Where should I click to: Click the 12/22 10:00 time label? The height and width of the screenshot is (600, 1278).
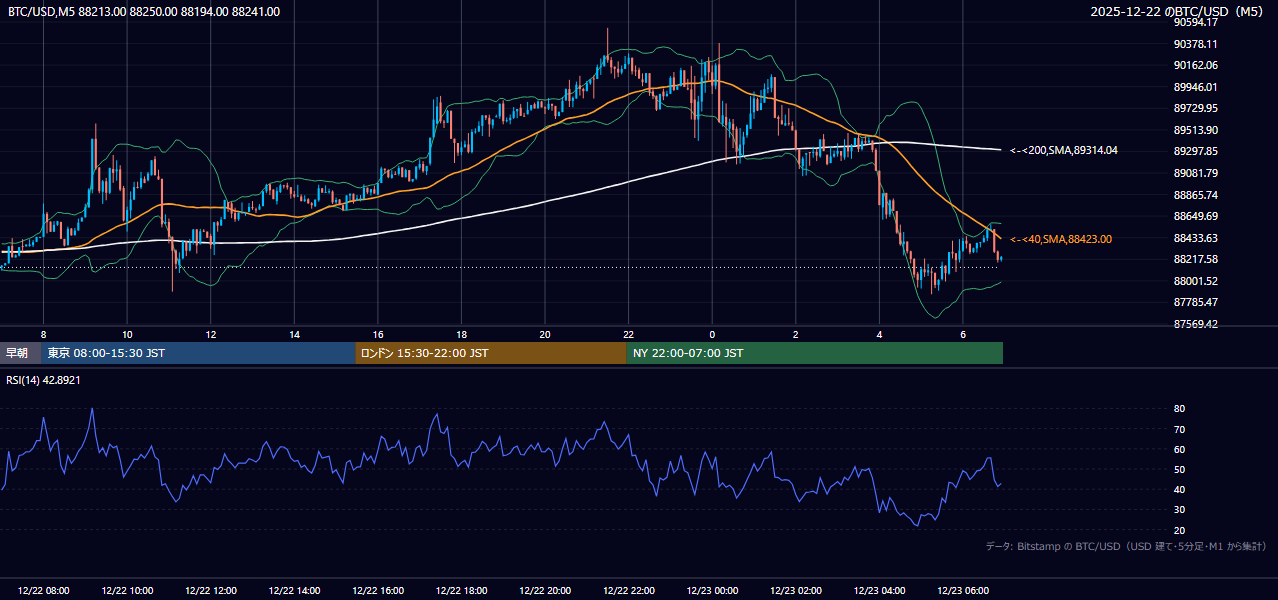click(127, 591)
